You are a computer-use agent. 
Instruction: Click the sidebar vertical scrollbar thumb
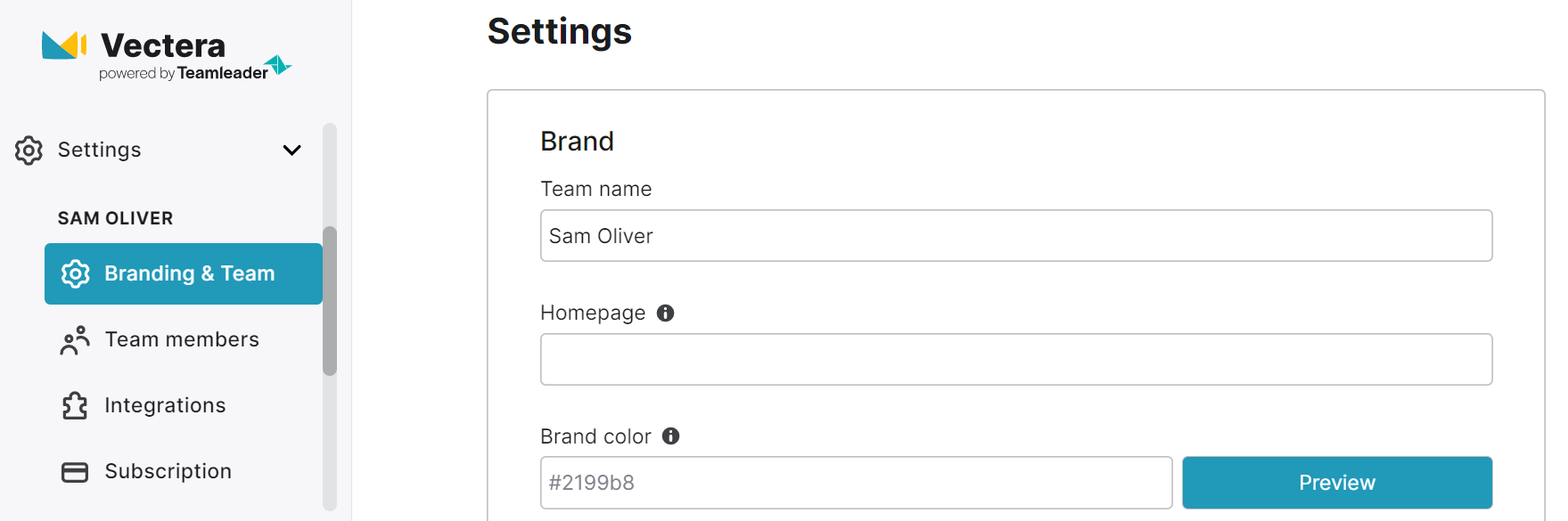[330, 301]
